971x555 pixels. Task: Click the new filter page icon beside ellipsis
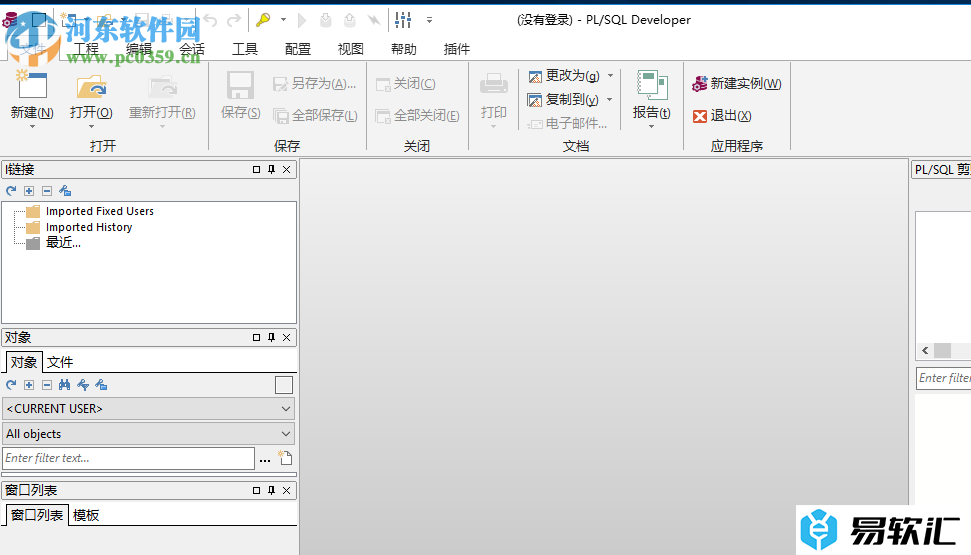tap(285, 458)
